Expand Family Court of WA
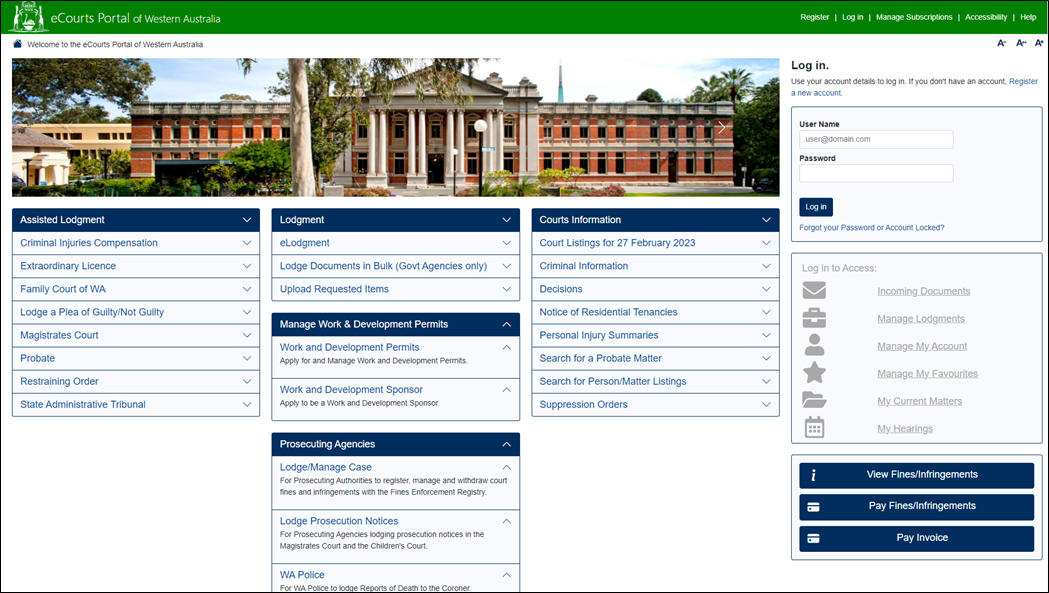This screenshot has width=1049, height=593. pyautogui.click(x=136, y=289)
